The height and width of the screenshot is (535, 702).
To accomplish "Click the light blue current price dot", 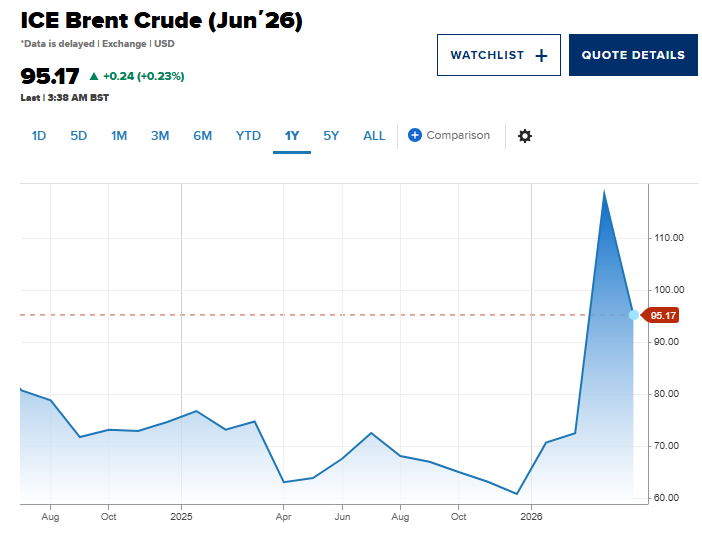I will 634,315.
